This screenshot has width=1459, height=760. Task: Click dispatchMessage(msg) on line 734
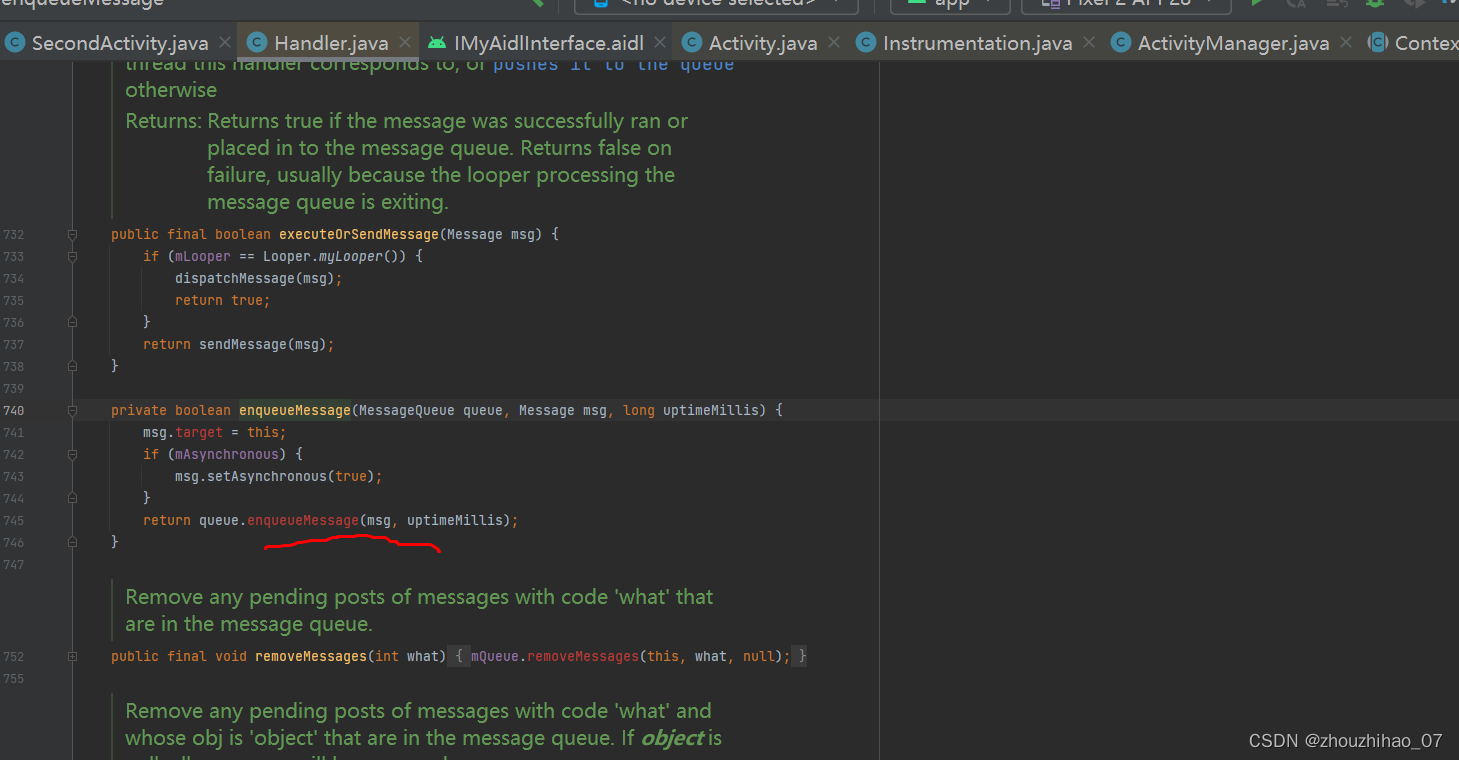point(255,278)
